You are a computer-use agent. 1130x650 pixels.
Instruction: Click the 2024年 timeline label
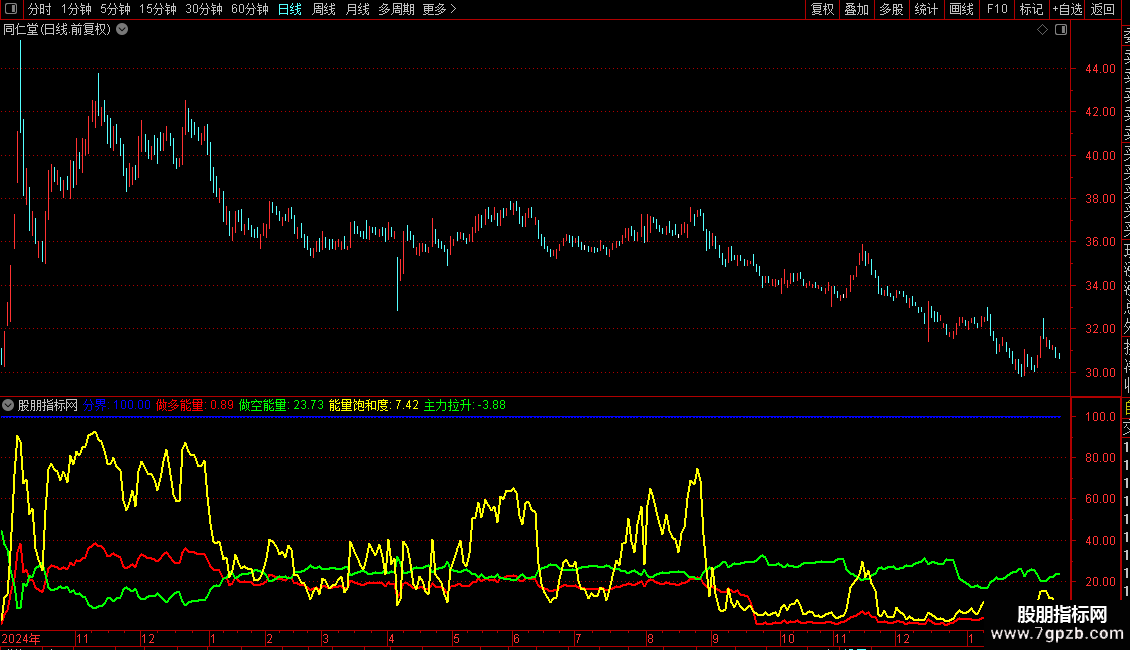tap(21, 638)
